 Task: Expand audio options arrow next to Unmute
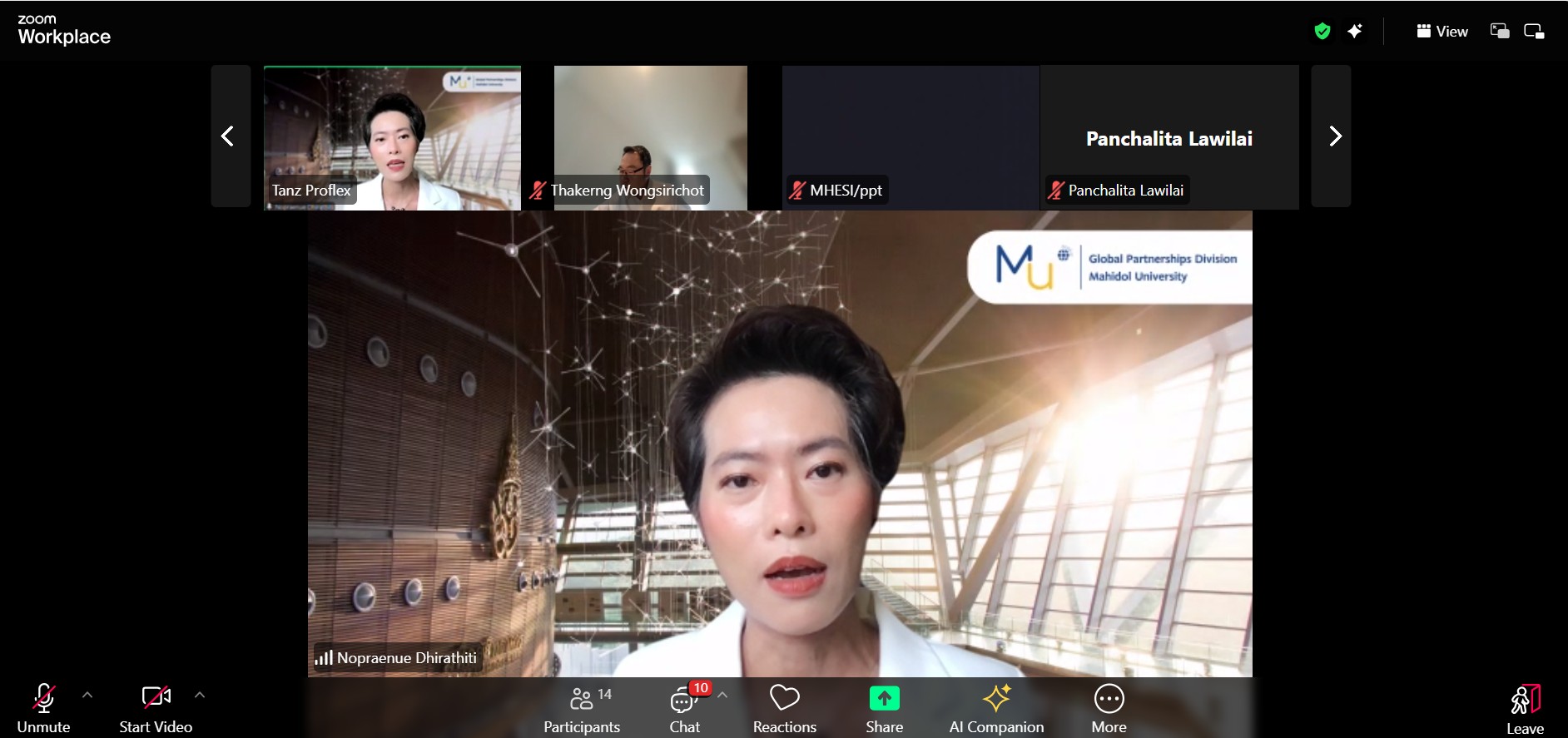[x=87, y=695]
